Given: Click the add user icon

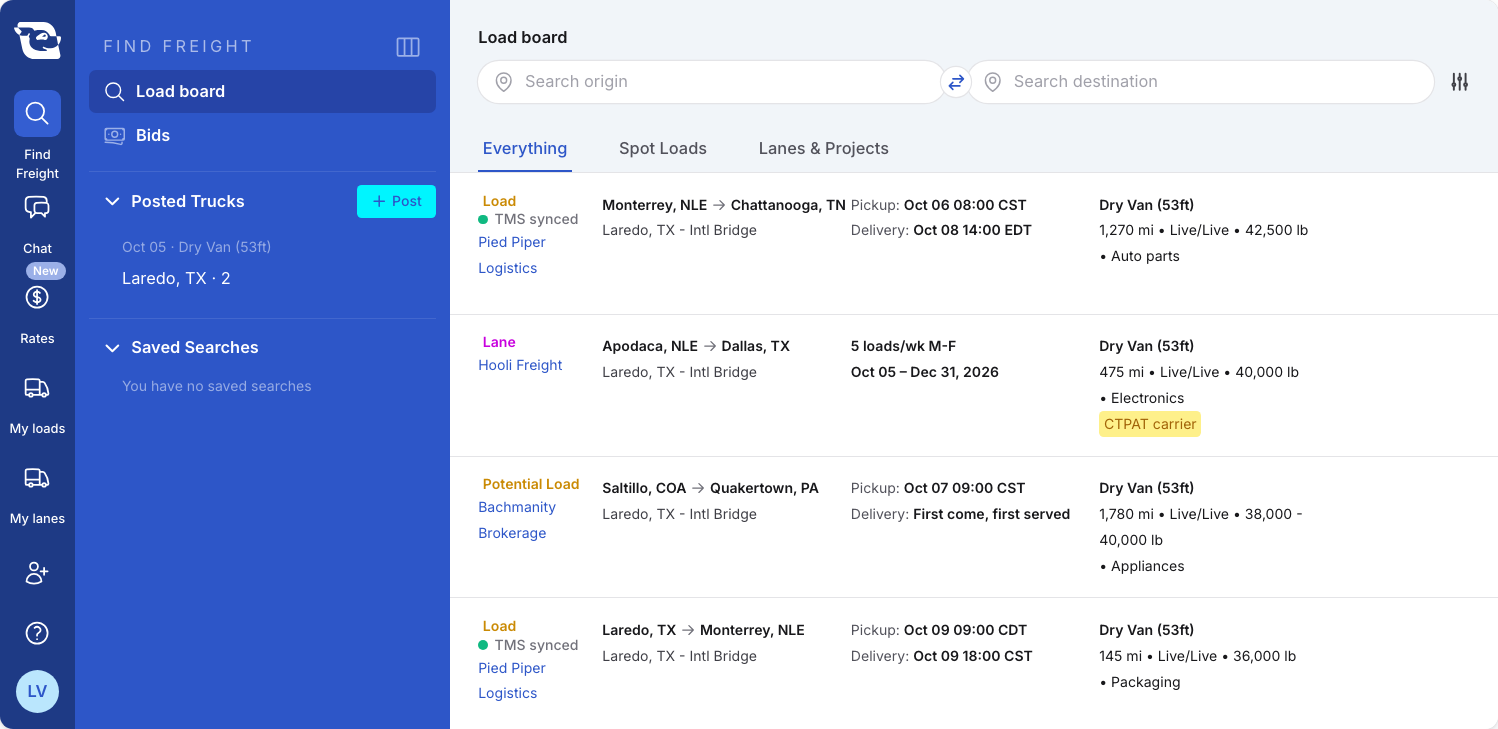Looking at the screenshot, I should [x=37, y=573].
